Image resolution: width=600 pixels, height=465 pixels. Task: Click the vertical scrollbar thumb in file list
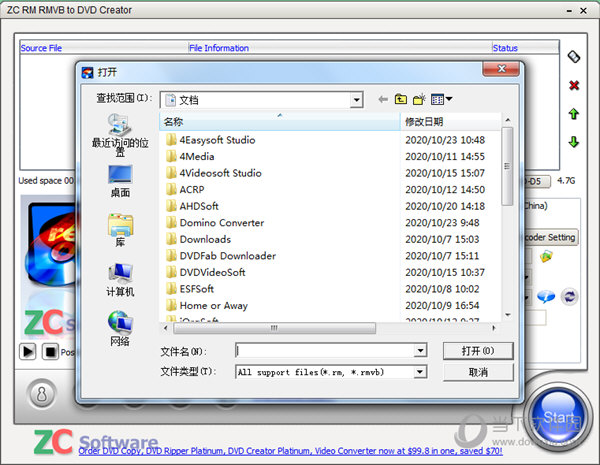(x=507, y=166)
